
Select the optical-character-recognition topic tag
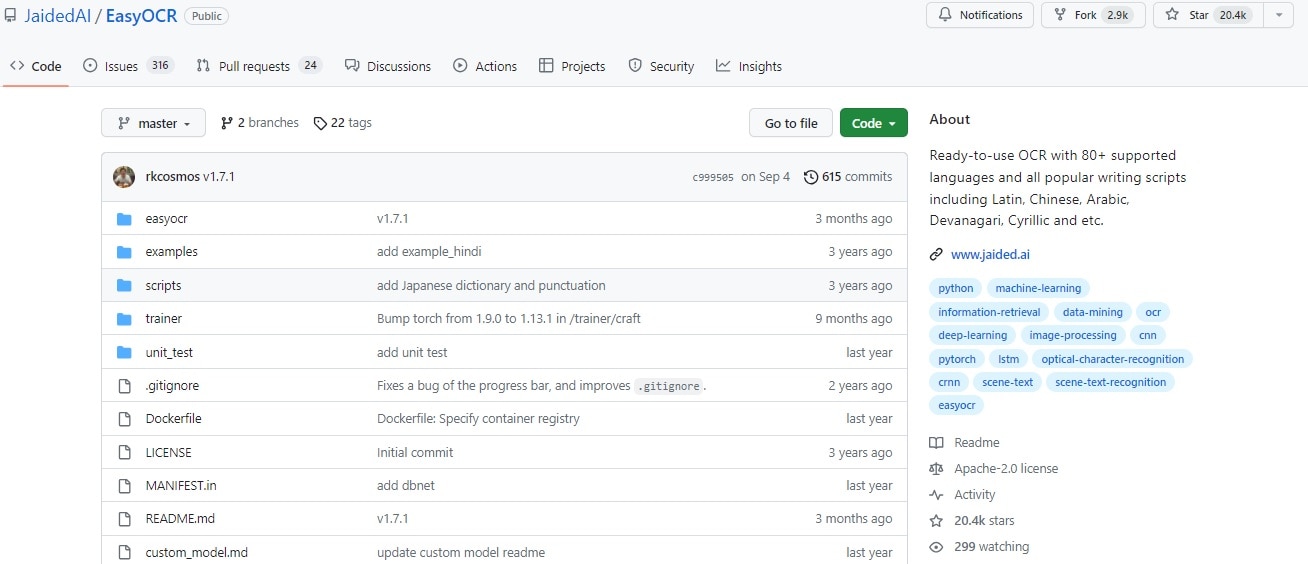[1112, 359]
